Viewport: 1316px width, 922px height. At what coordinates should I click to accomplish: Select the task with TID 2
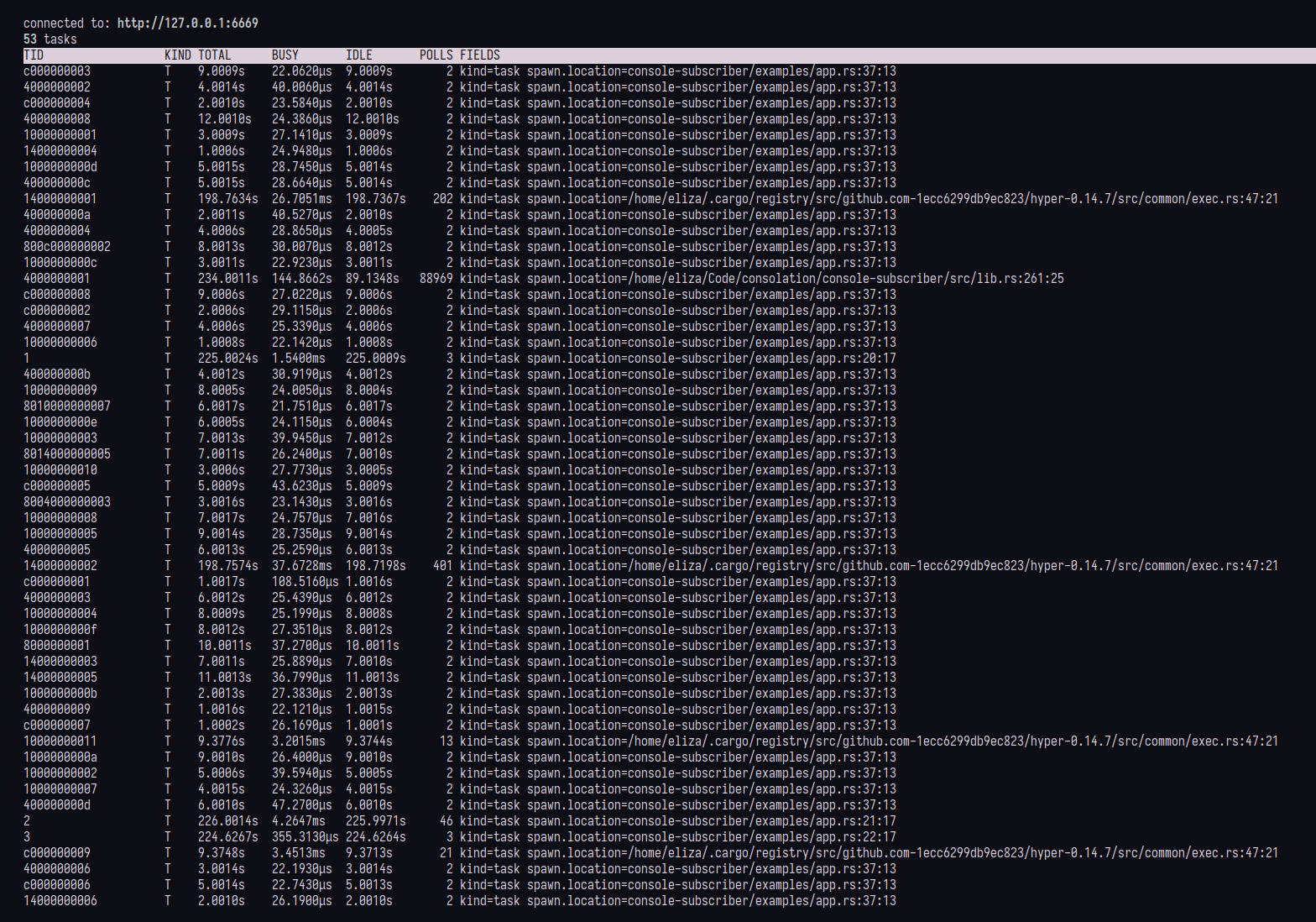click(27, 821)
